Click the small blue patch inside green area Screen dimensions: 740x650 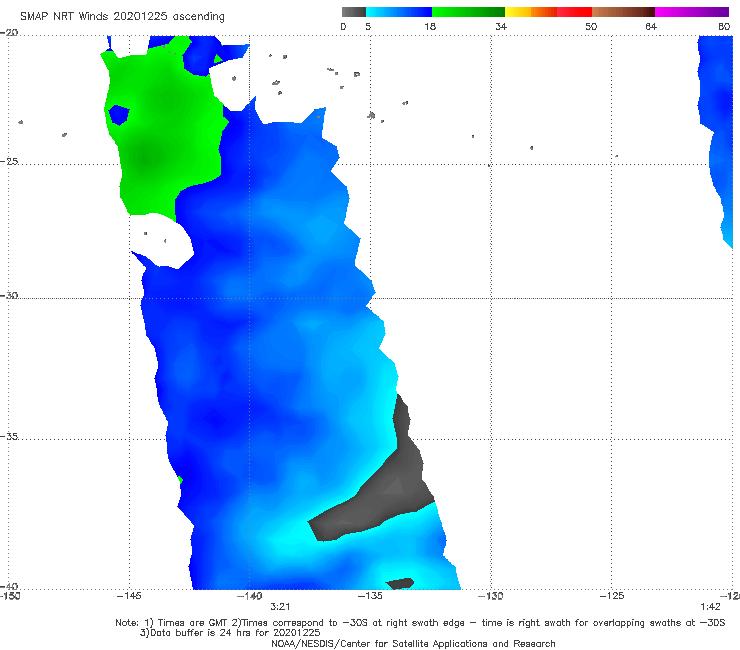[x=118, y=115]
